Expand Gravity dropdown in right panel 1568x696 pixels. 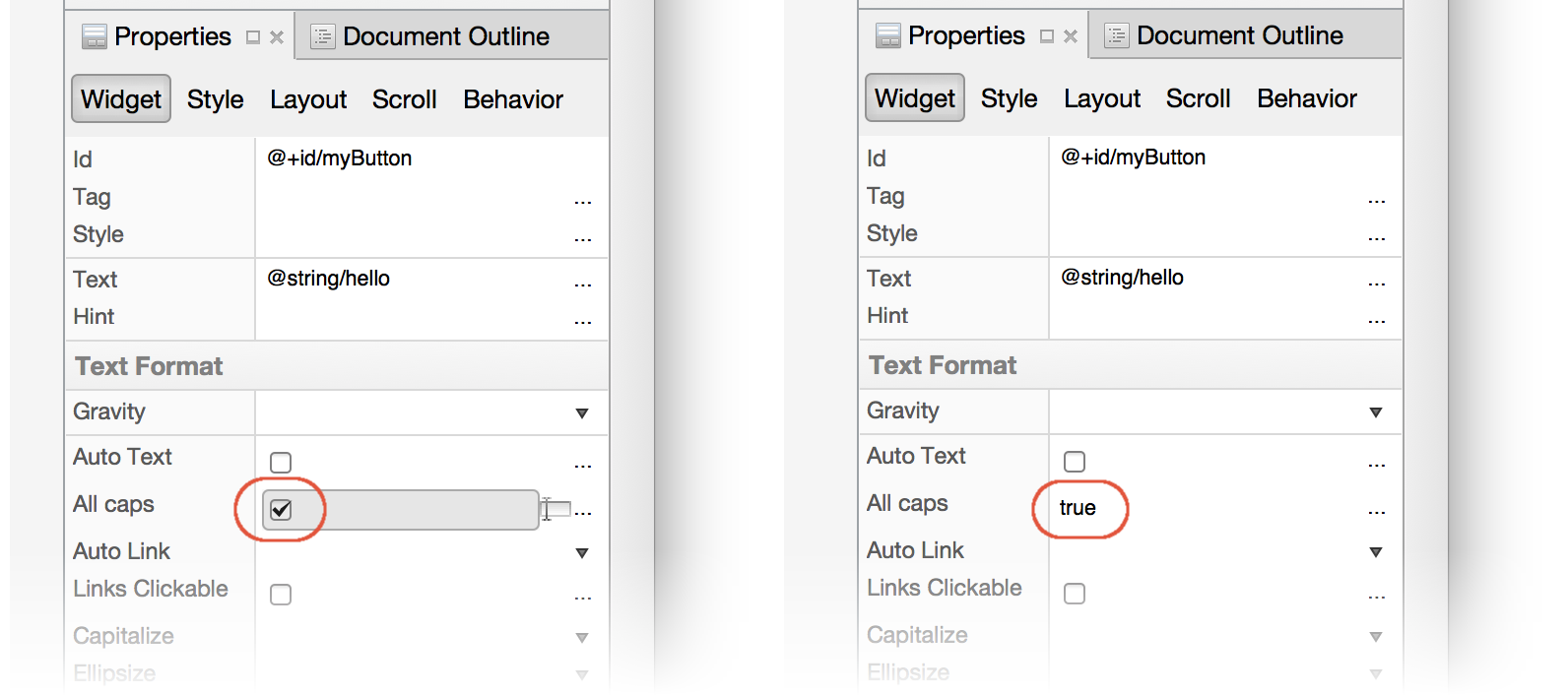1376,412
